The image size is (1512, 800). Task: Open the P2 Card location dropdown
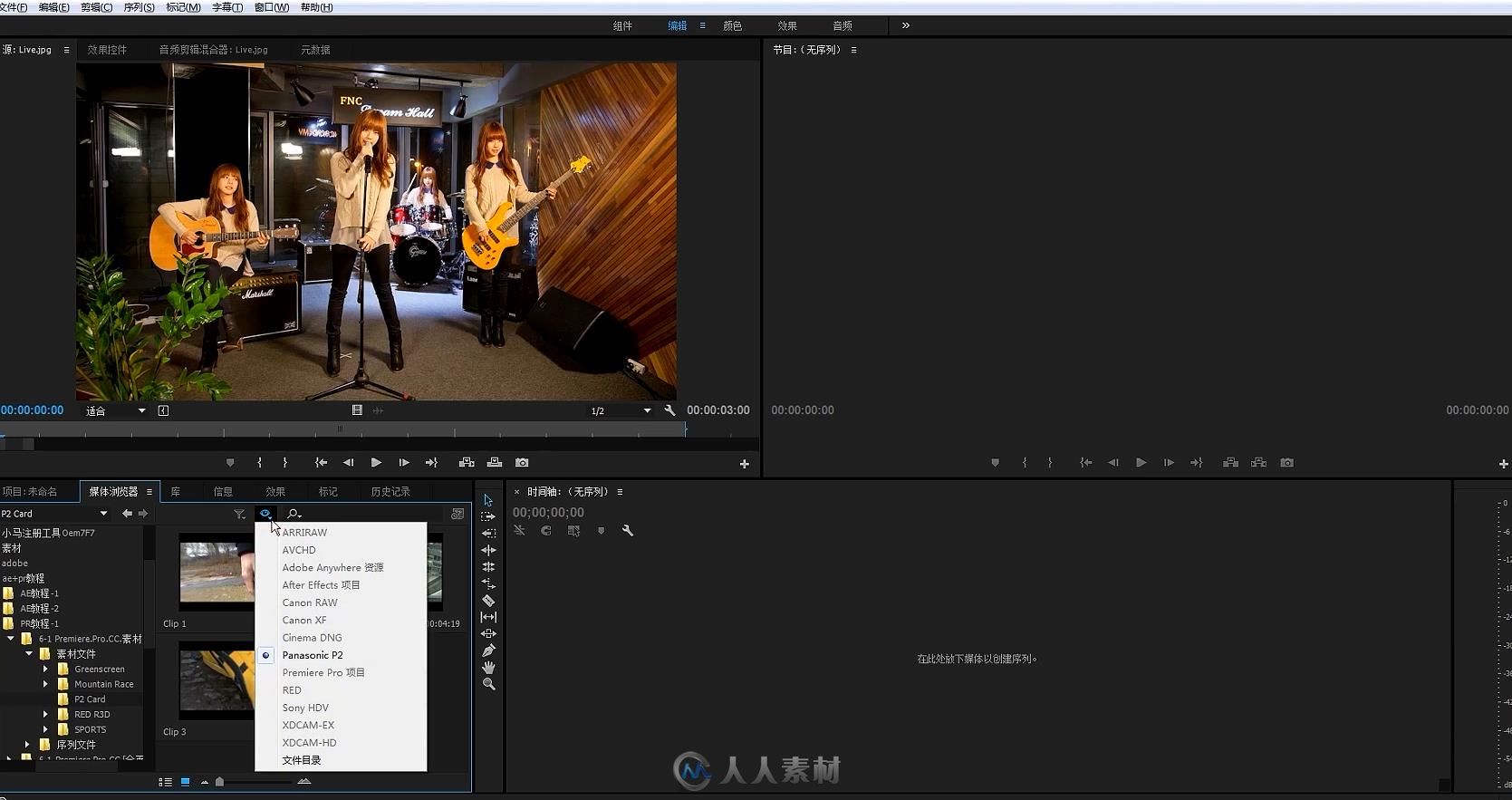coord(103,514)
